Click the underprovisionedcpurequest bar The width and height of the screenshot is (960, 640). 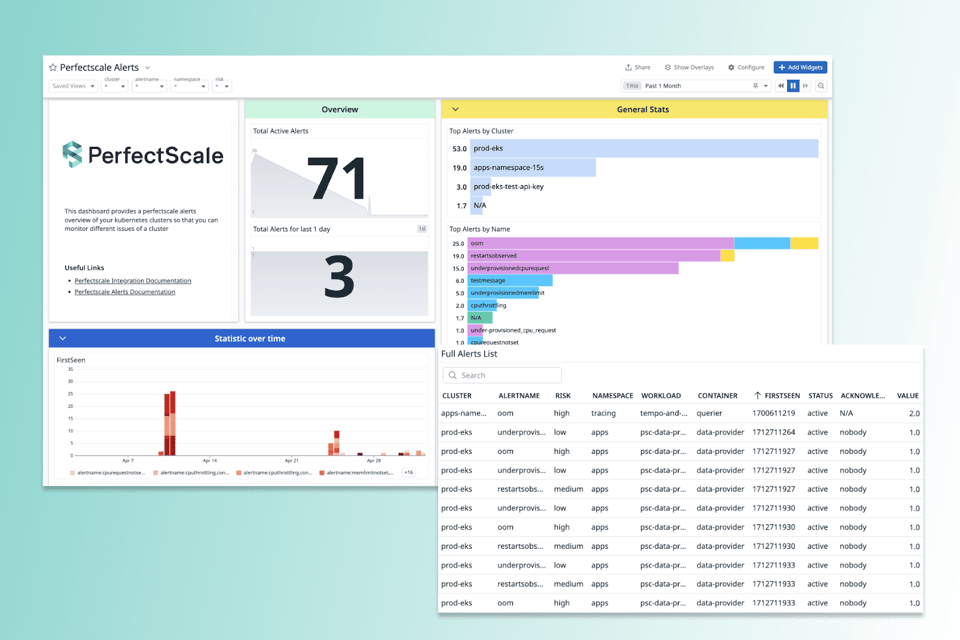573,268
